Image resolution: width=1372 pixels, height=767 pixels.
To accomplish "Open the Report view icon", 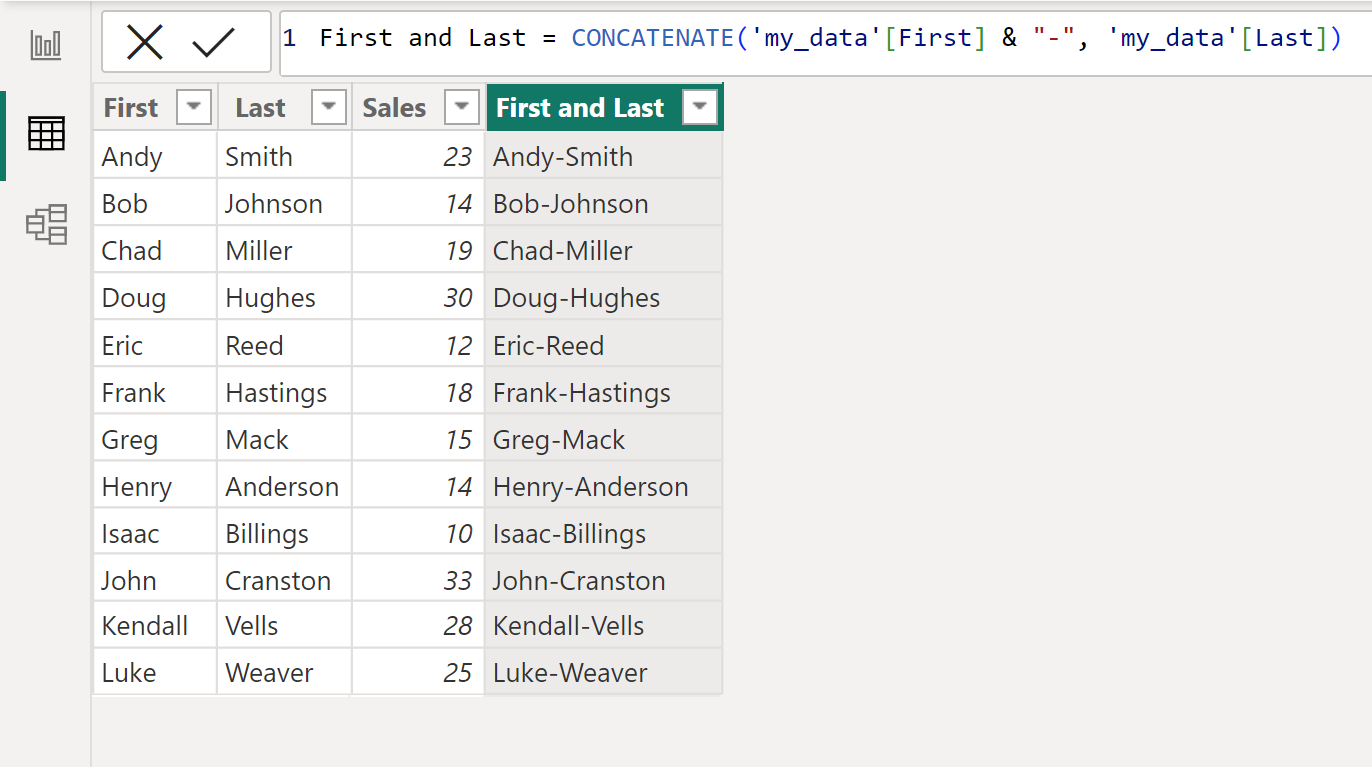I will (46, 45).
